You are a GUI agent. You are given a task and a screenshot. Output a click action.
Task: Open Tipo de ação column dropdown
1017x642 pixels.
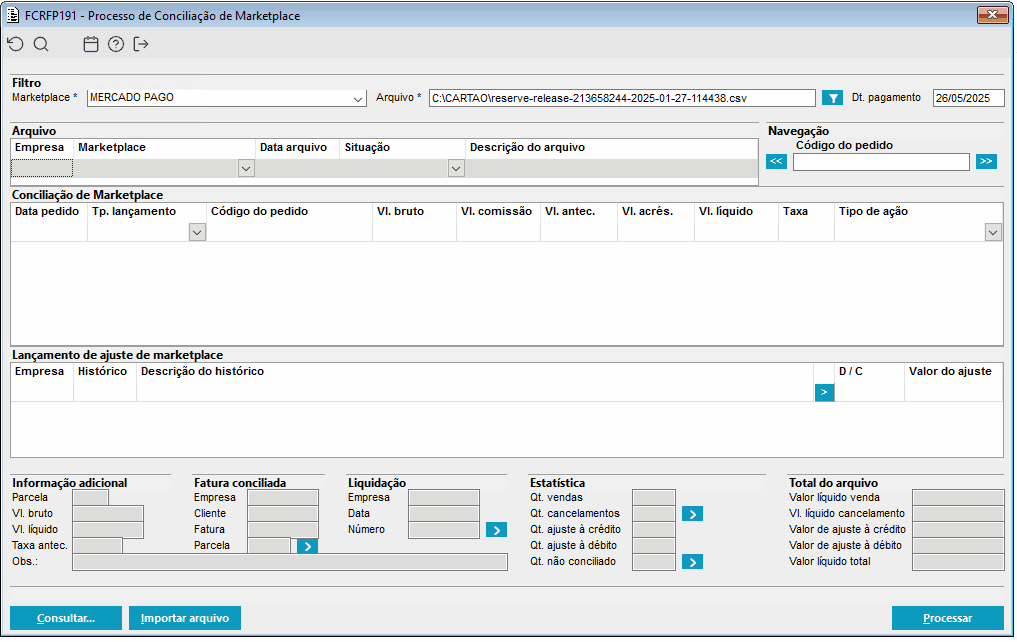click(x=993, y=232)
